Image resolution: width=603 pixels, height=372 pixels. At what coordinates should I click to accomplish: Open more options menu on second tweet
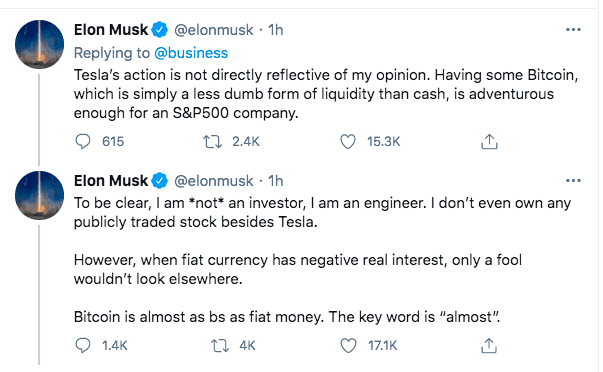tap(573, 180)
